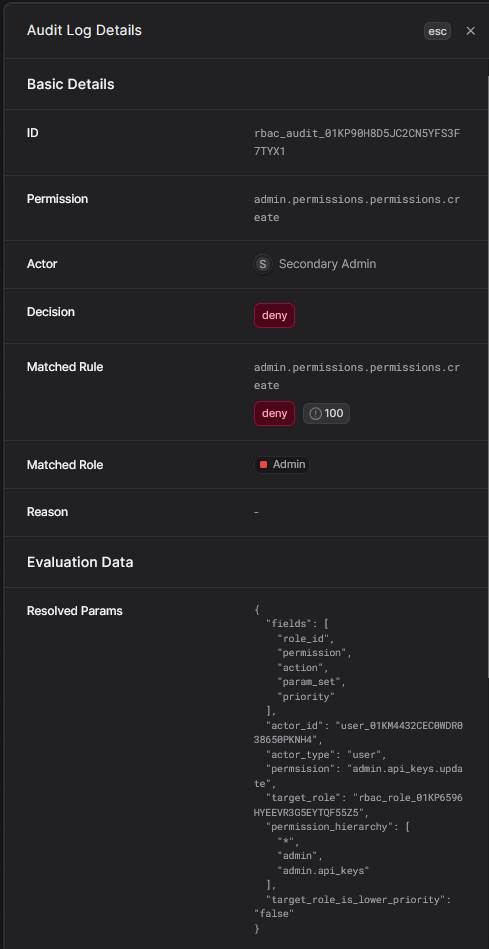This screenshot has height=949, width=489.
Task: Select the audit ID rbac_audit_01KP90H8D5JC2CN5YFS3F value
Action: tap(357, 142)
